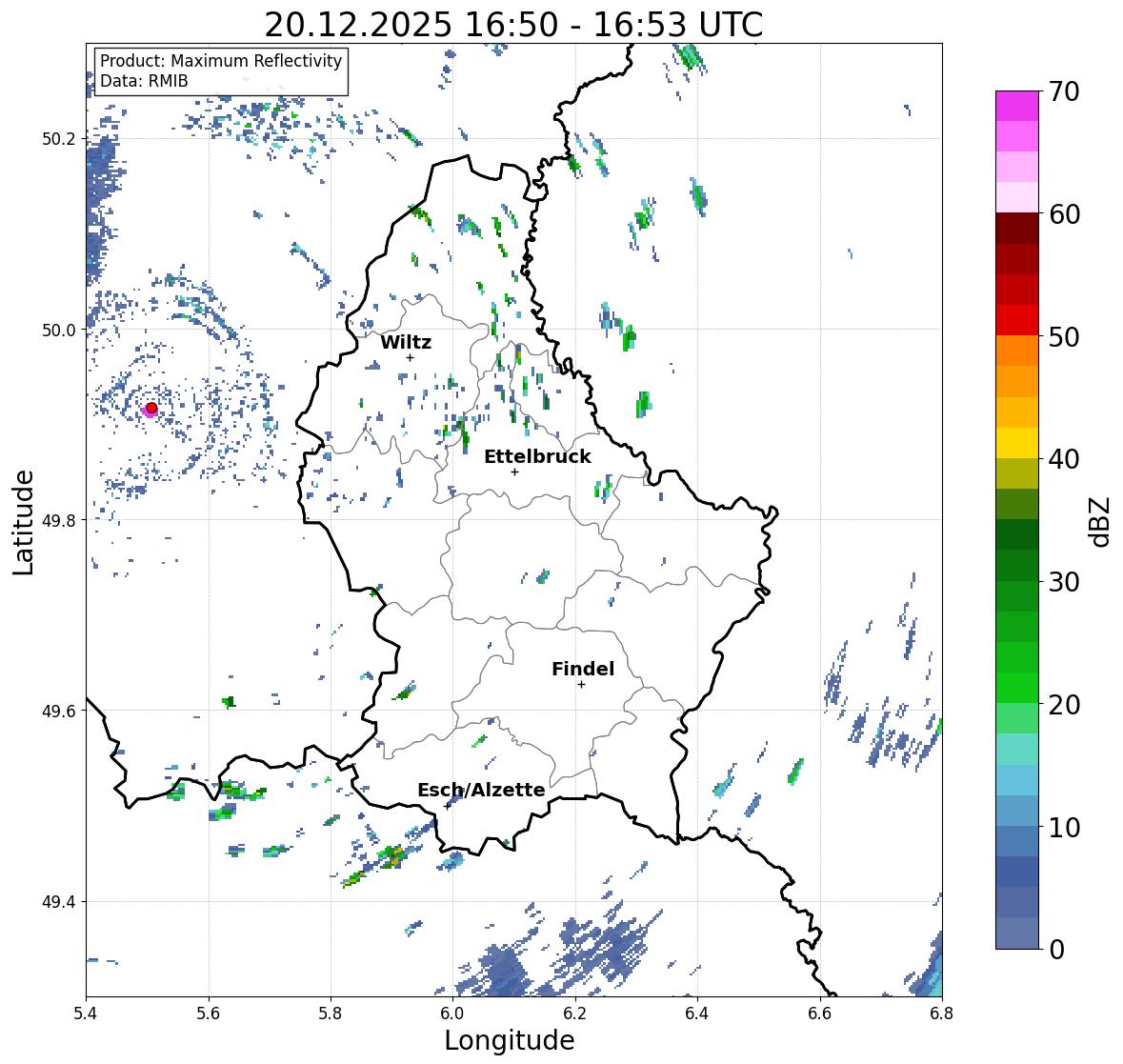Viewport: 1123px width, 1064px height.
Task: Click the 10 value on colorbar
Action: [1064, 827]
